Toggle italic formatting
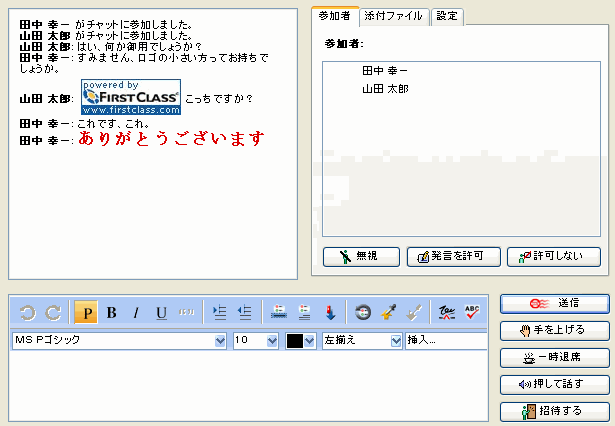 click(x=136, y=313)
